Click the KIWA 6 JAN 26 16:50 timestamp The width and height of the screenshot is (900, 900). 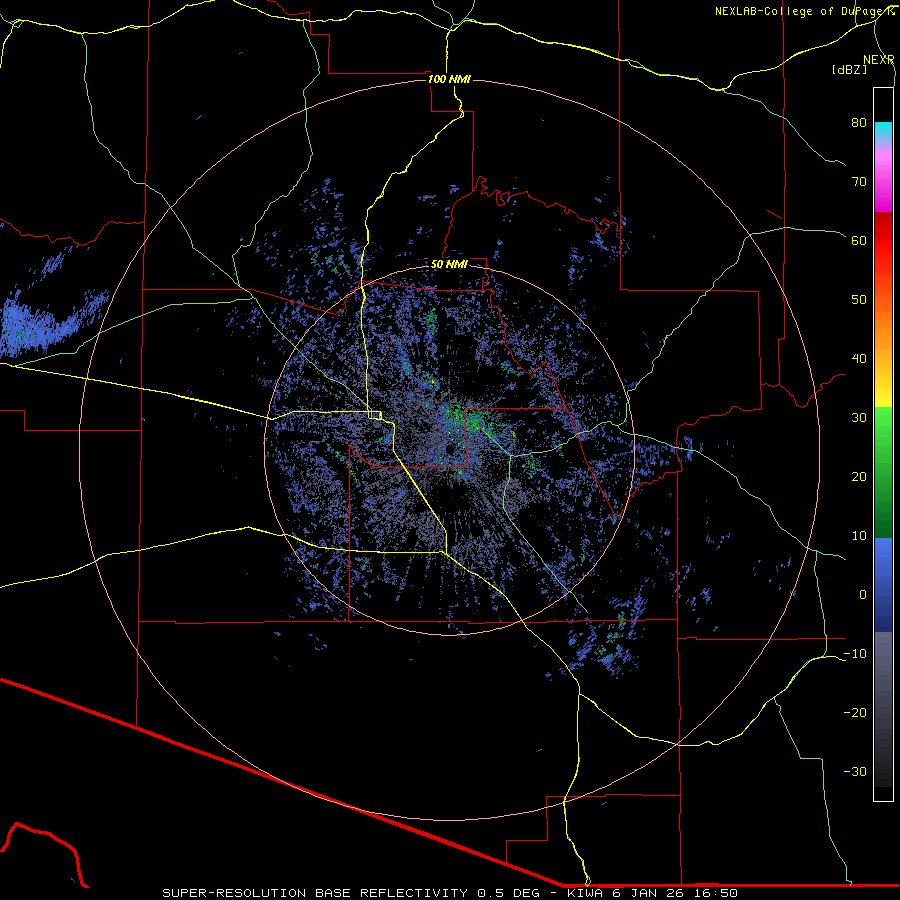(652, 893)
